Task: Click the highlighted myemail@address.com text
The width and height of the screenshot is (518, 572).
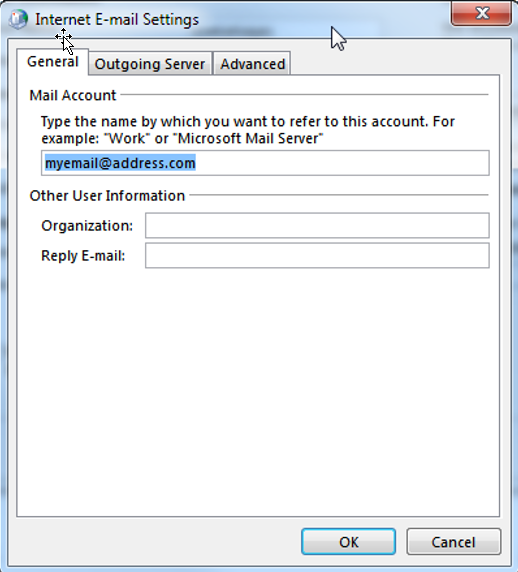Action: 120,163
